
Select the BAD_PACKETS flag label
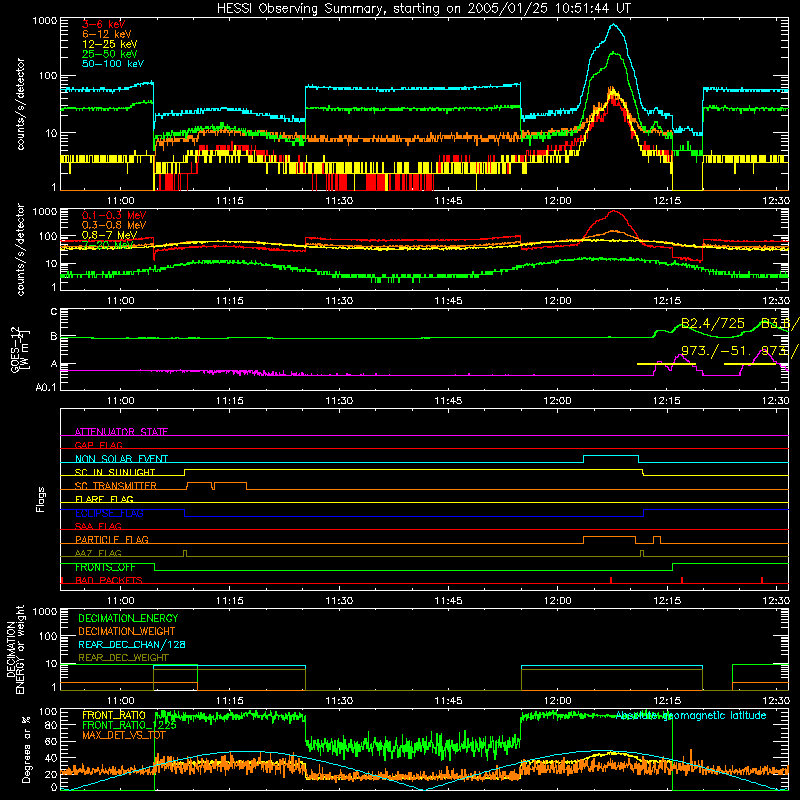109,580
